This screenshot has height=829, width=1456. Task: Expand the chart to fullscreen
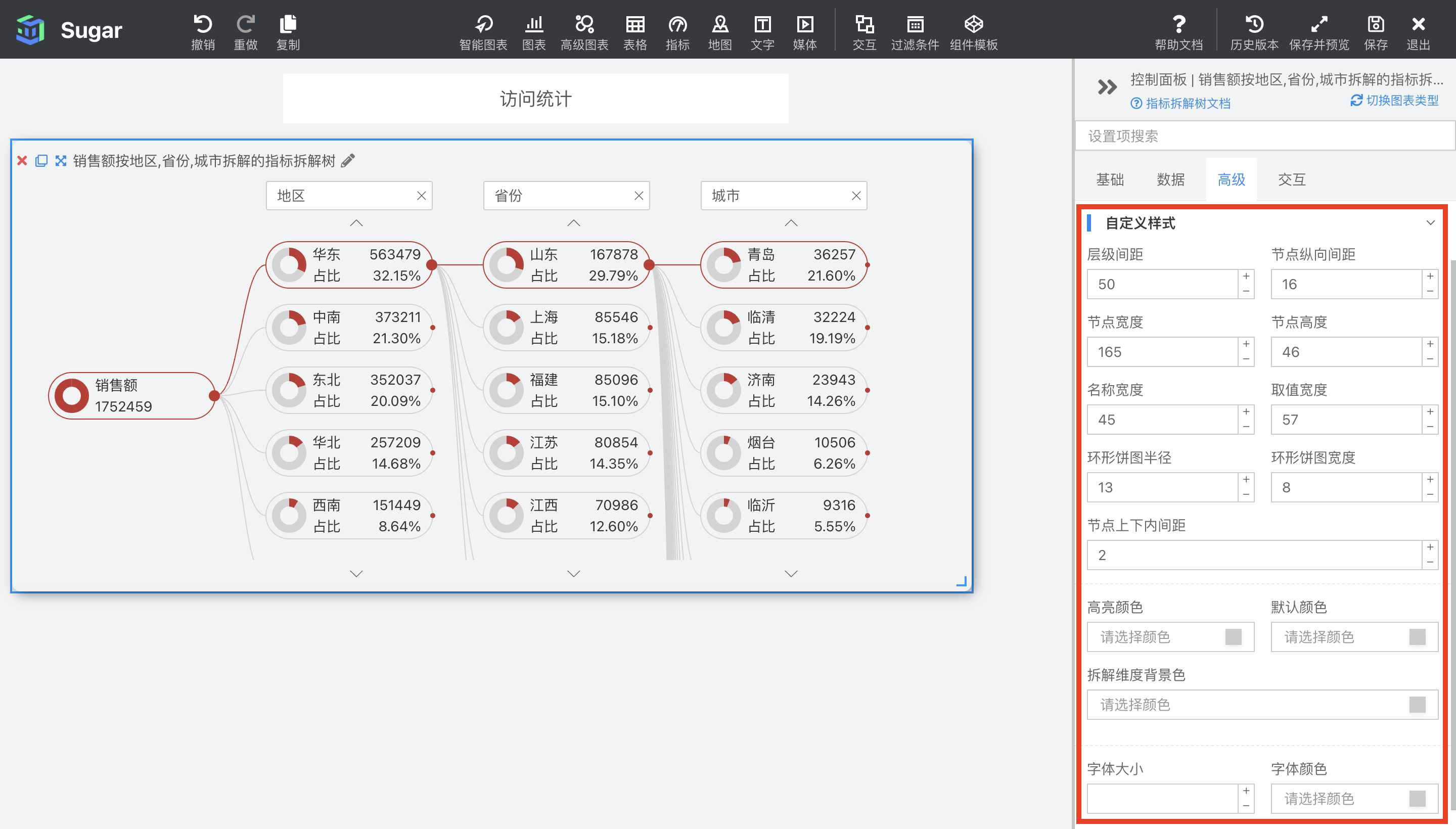(60, 161)
